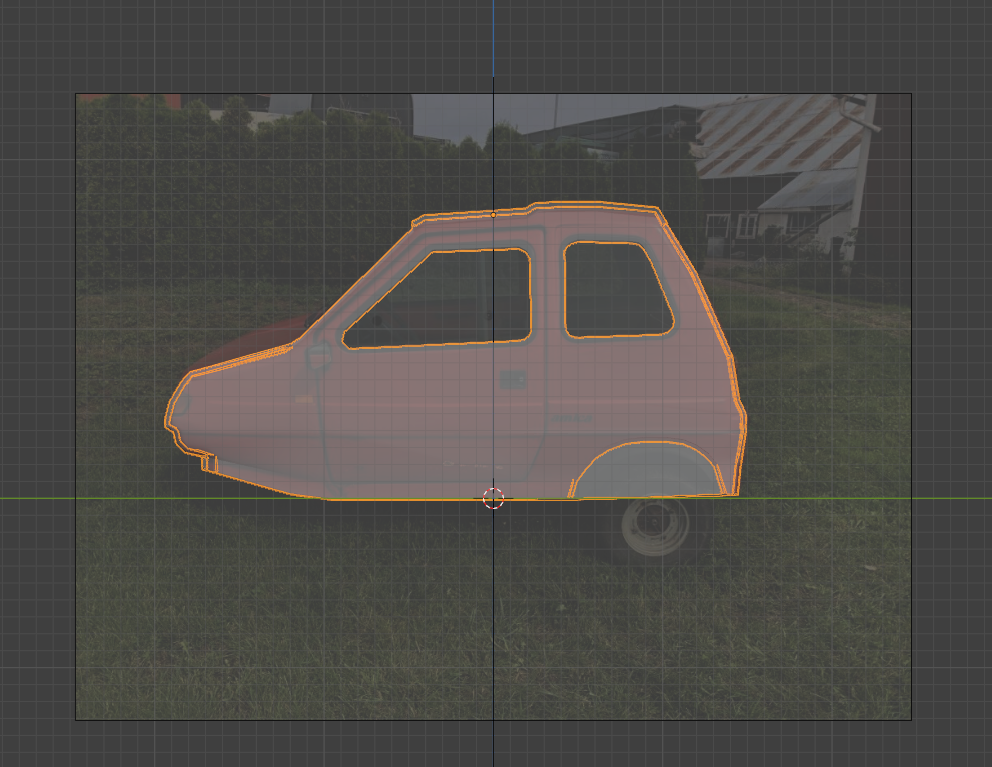Screen dimensions: 992x767
Task: Click the grey rear wheel in reference photo
Action: 655,527
